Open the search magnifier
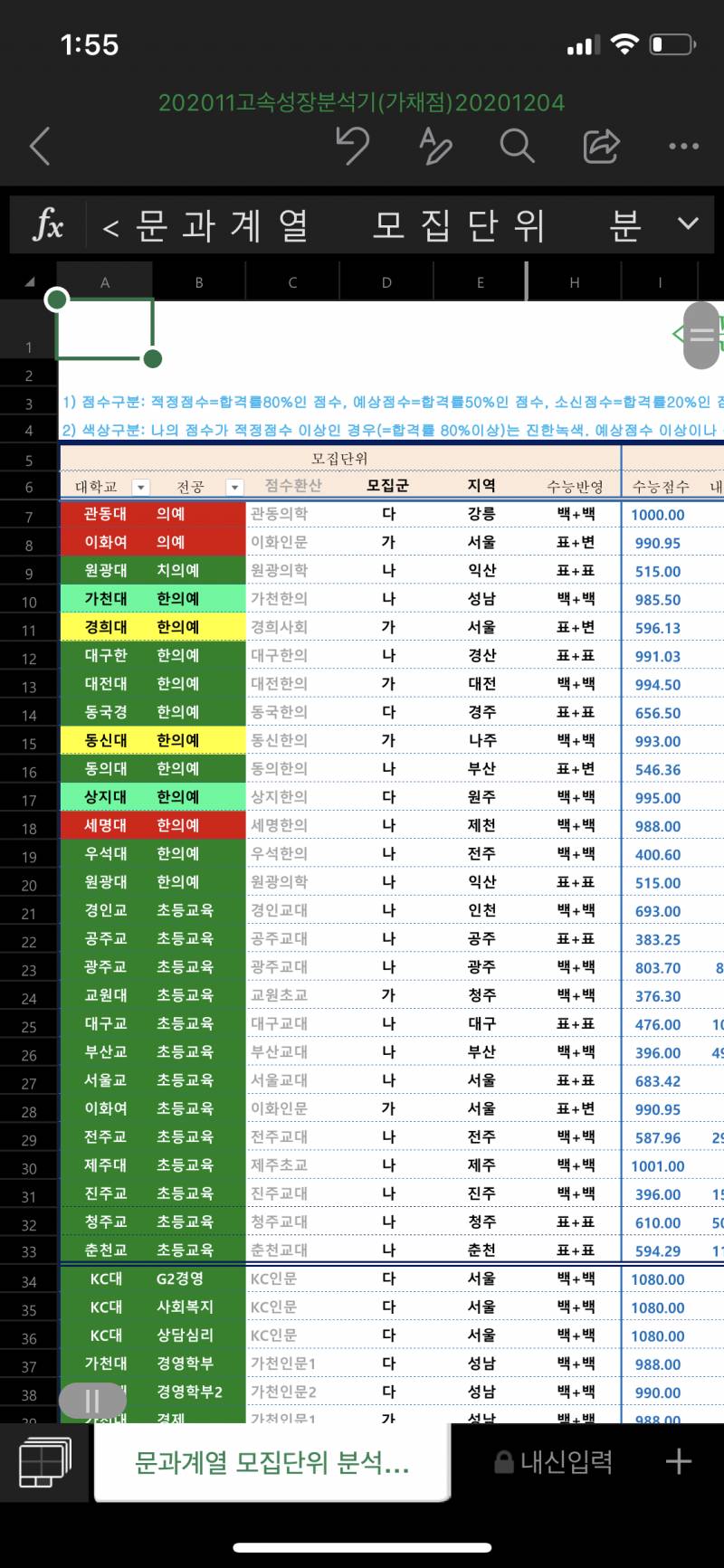724x1568 pixels. [517, 145]
